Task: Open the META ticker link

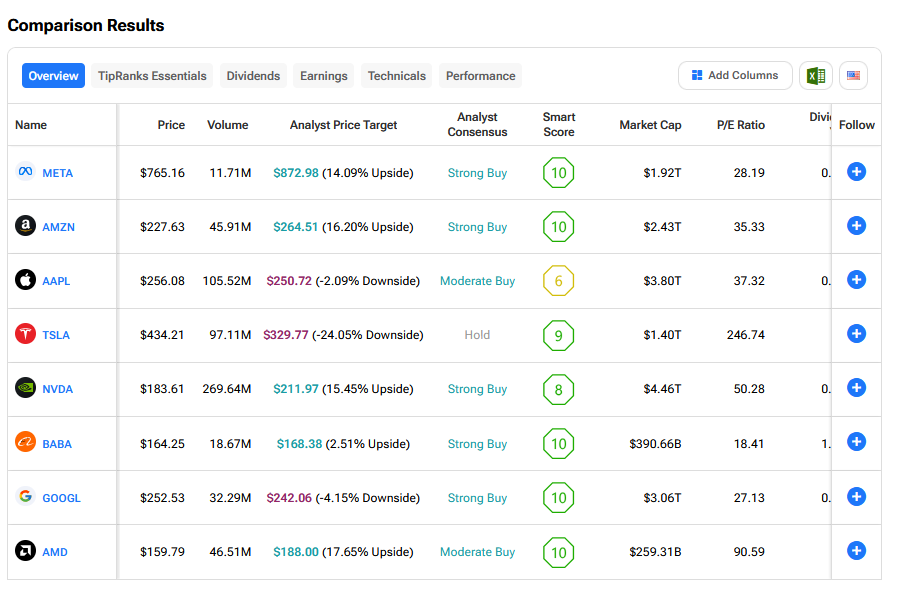Action: click(x=57, y=173)
